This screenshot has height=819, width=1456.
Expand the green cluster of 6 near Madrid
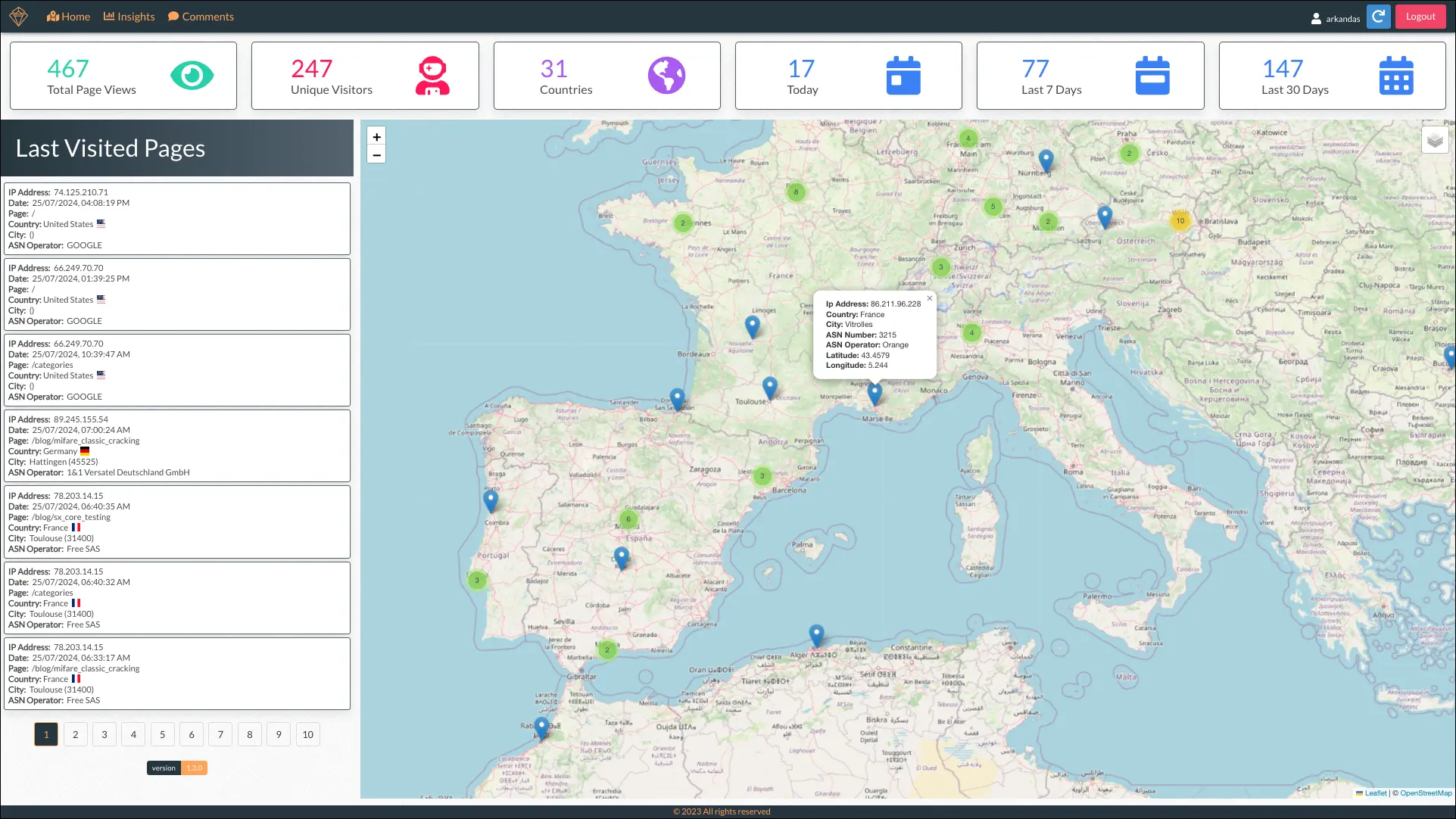[628, 519]
